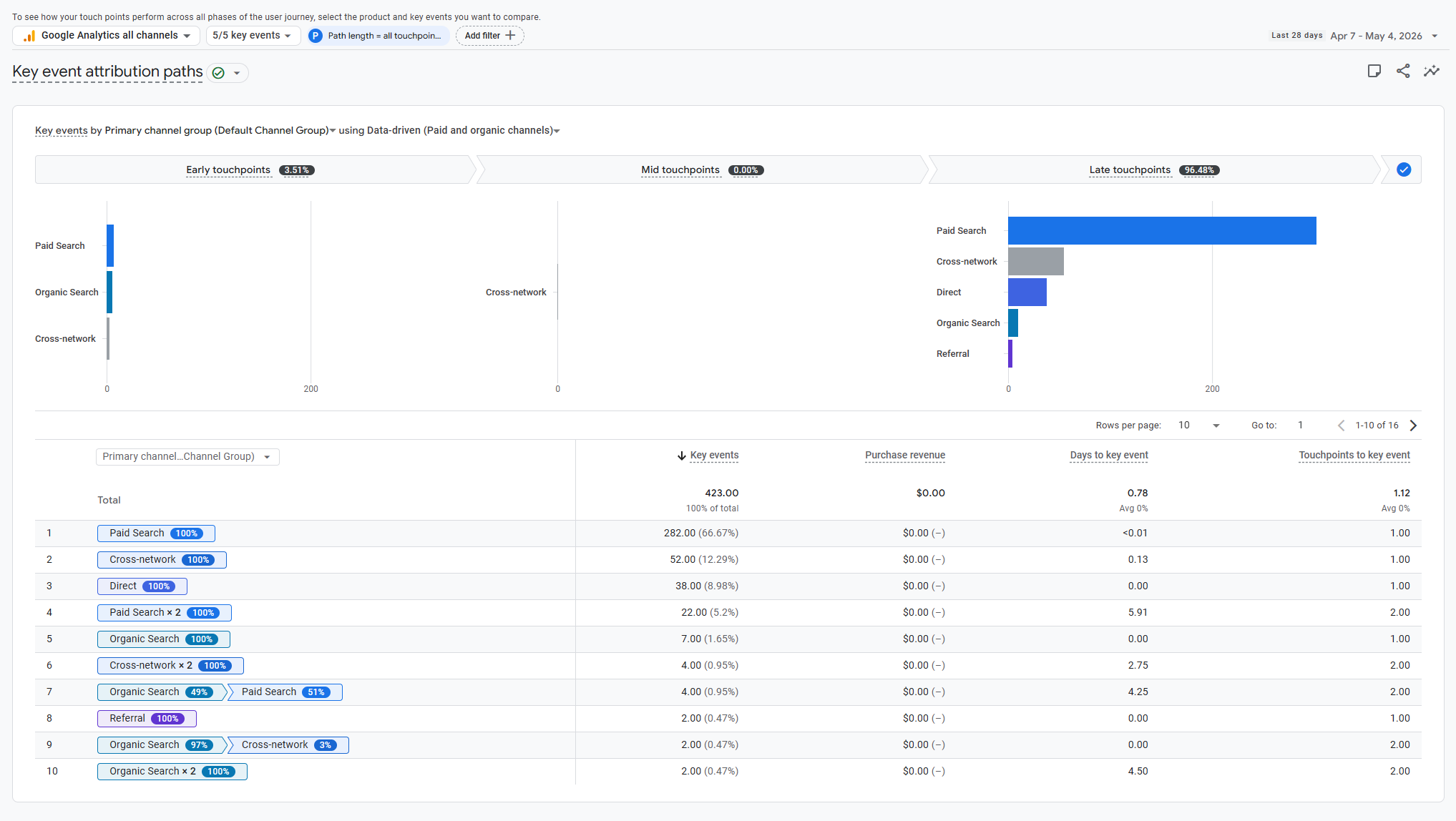This screenshot has height=821, width=1456.
Task: Go to next page of table rows
Action: pyautogui.click(x=1413, y=426)
